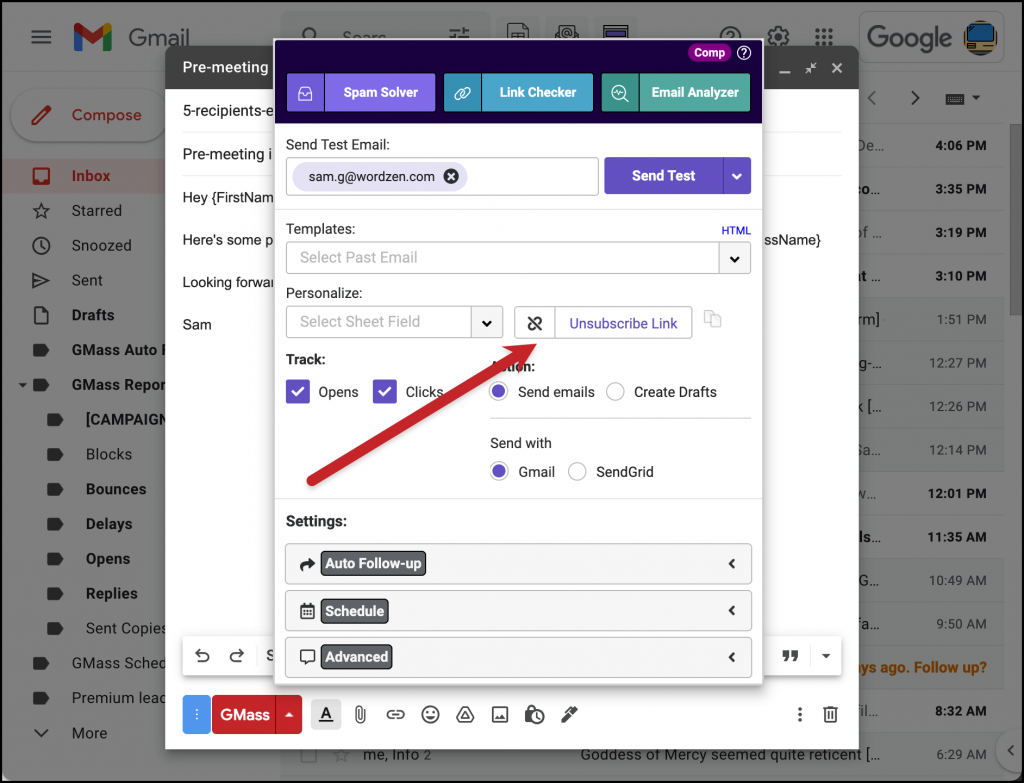Screen dimensions: 1024x783
Task: Open the insert link tool
Action: tap(395, 714)
